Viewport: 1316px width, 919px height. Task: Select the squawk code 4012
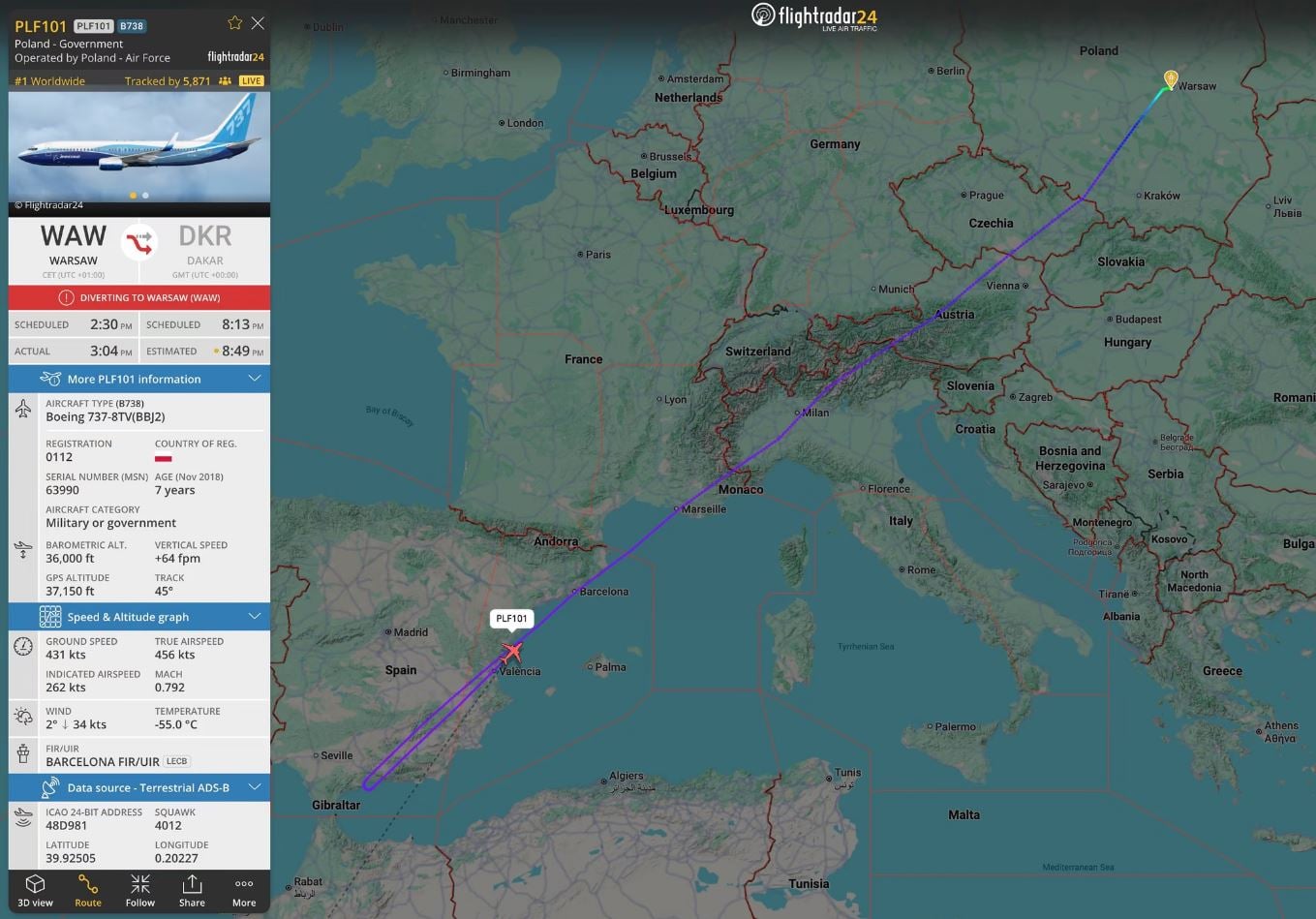pos(168,826)
